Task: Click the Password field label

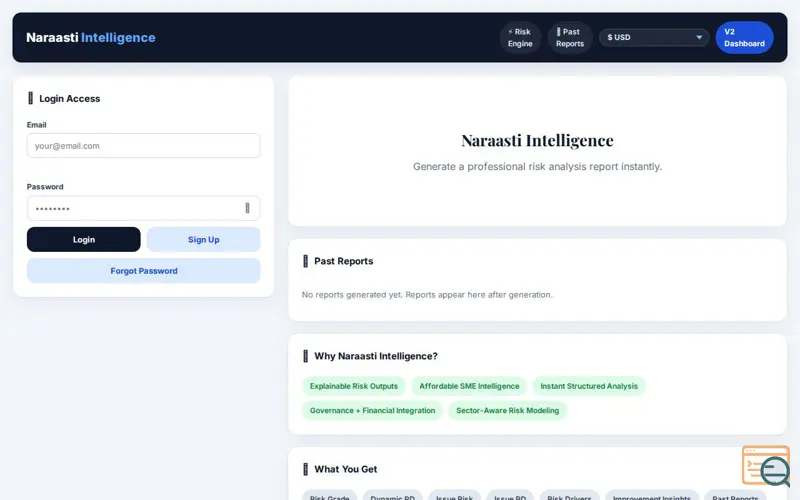Action: pyautogui.click(x=45, y=187)
